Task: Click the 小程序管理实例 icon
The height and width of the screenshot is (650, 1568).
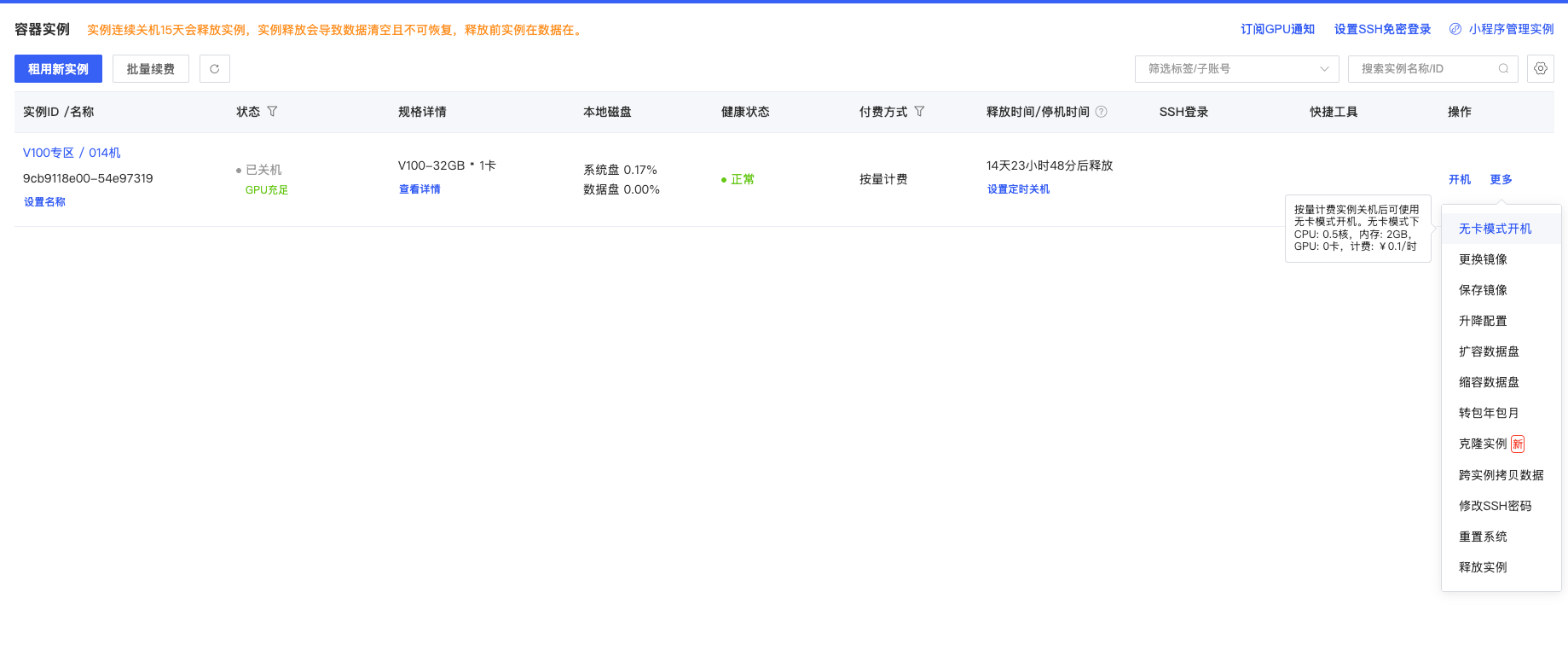Action: click(1455, 29)
